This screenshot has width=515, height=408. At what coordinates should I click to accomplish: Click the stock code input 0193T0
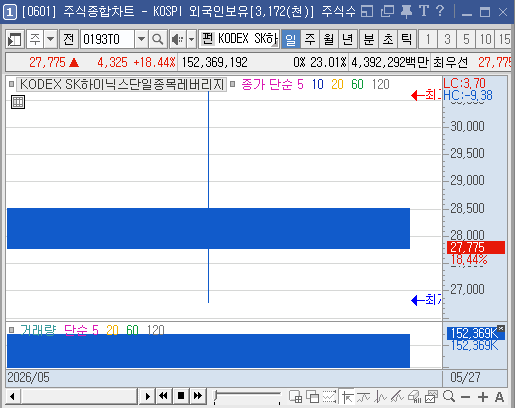tap(107, 39)
